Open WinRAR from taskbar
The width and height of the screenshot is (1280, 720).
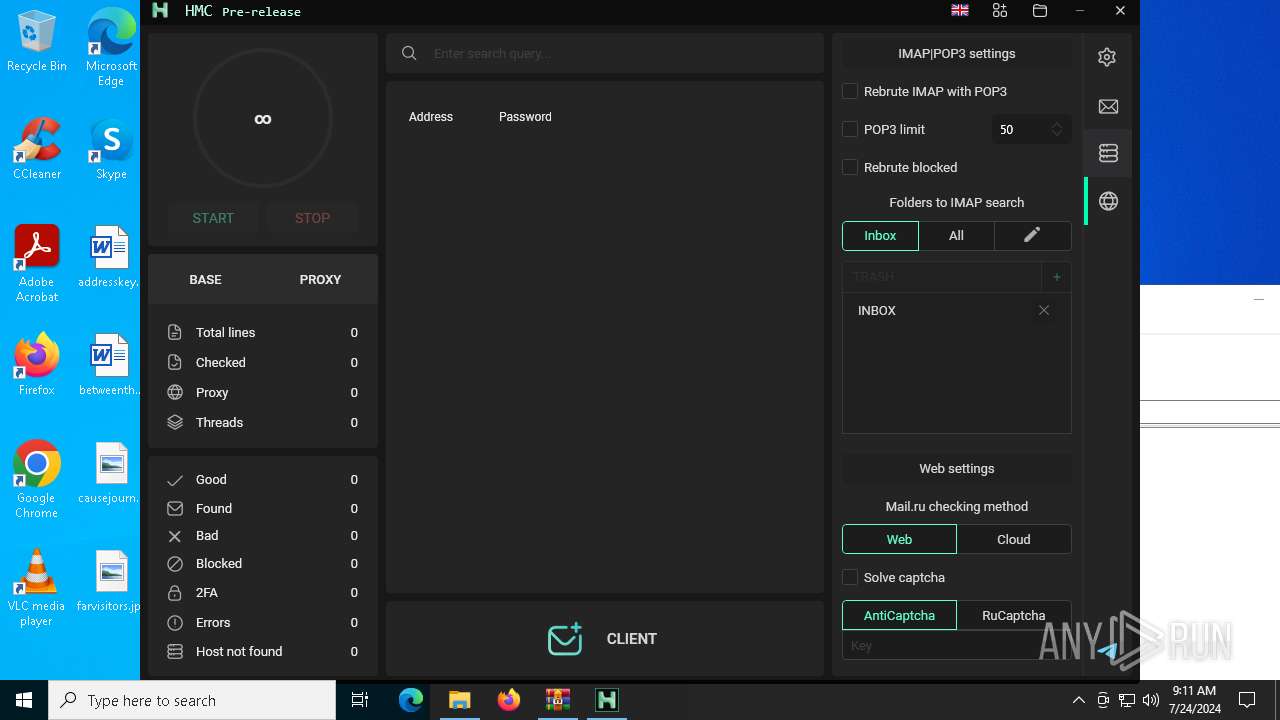point(557,700)
